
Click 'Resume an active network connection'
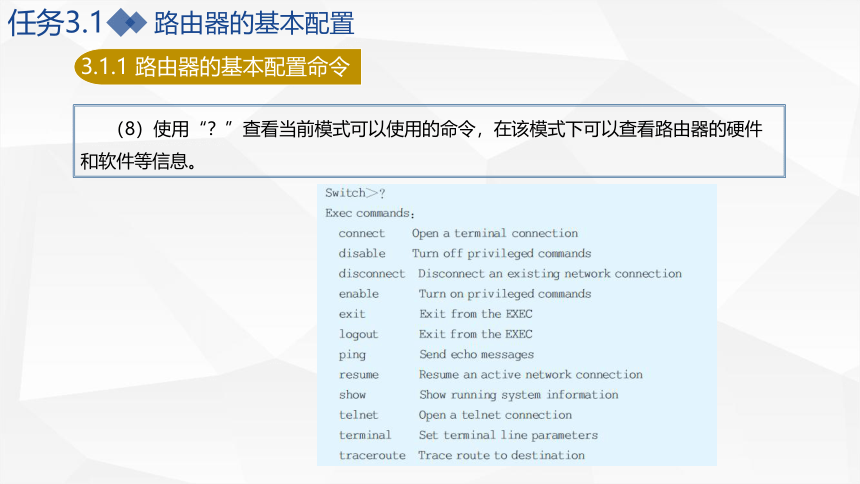tap(531, 374)
